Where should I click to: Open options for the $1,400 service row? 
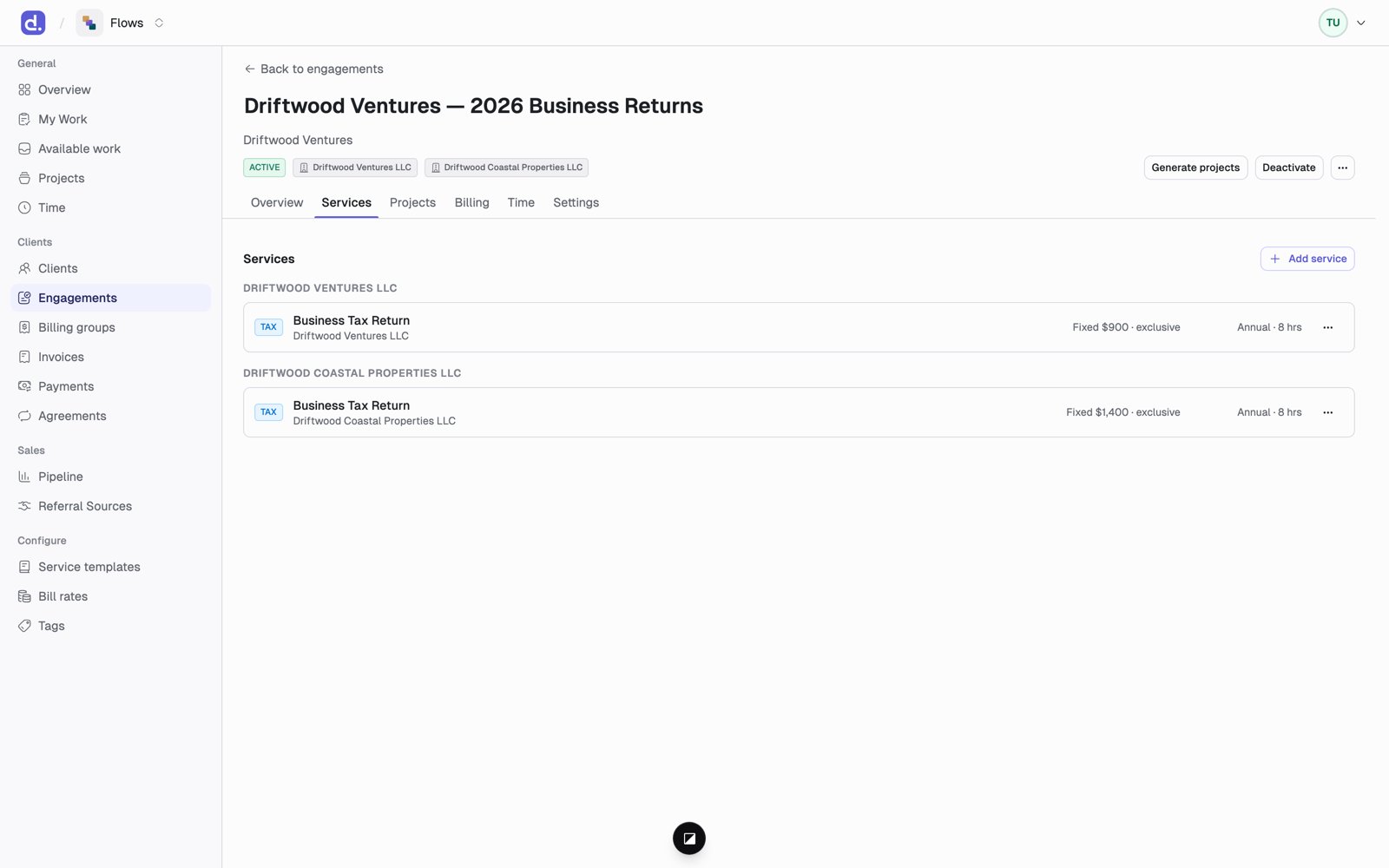1327,412
